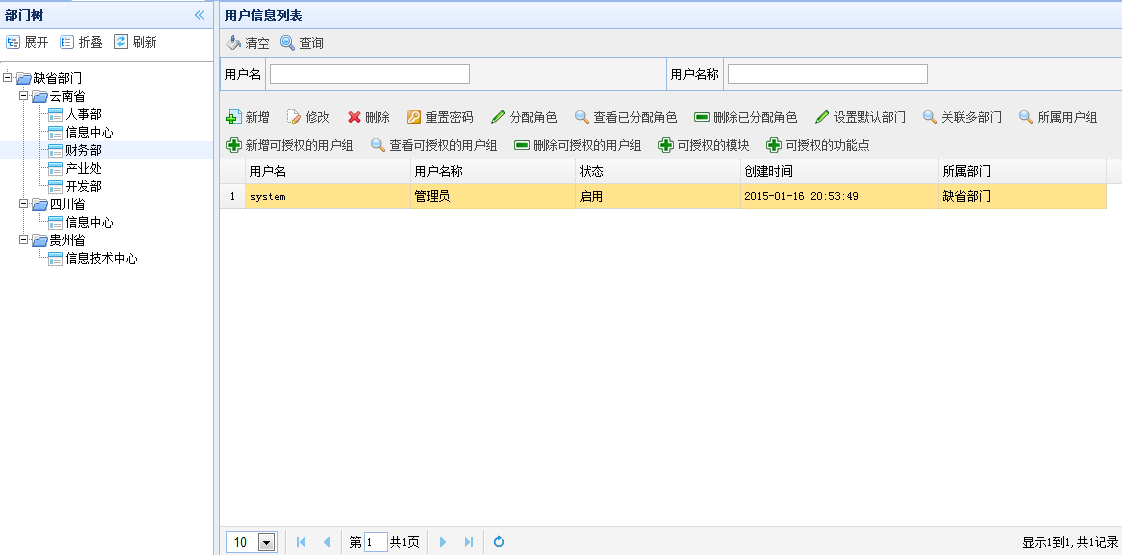1122x555 pixels.
Task: Select 信息中心 under 云南省
Action: click(x=89, y=132)
